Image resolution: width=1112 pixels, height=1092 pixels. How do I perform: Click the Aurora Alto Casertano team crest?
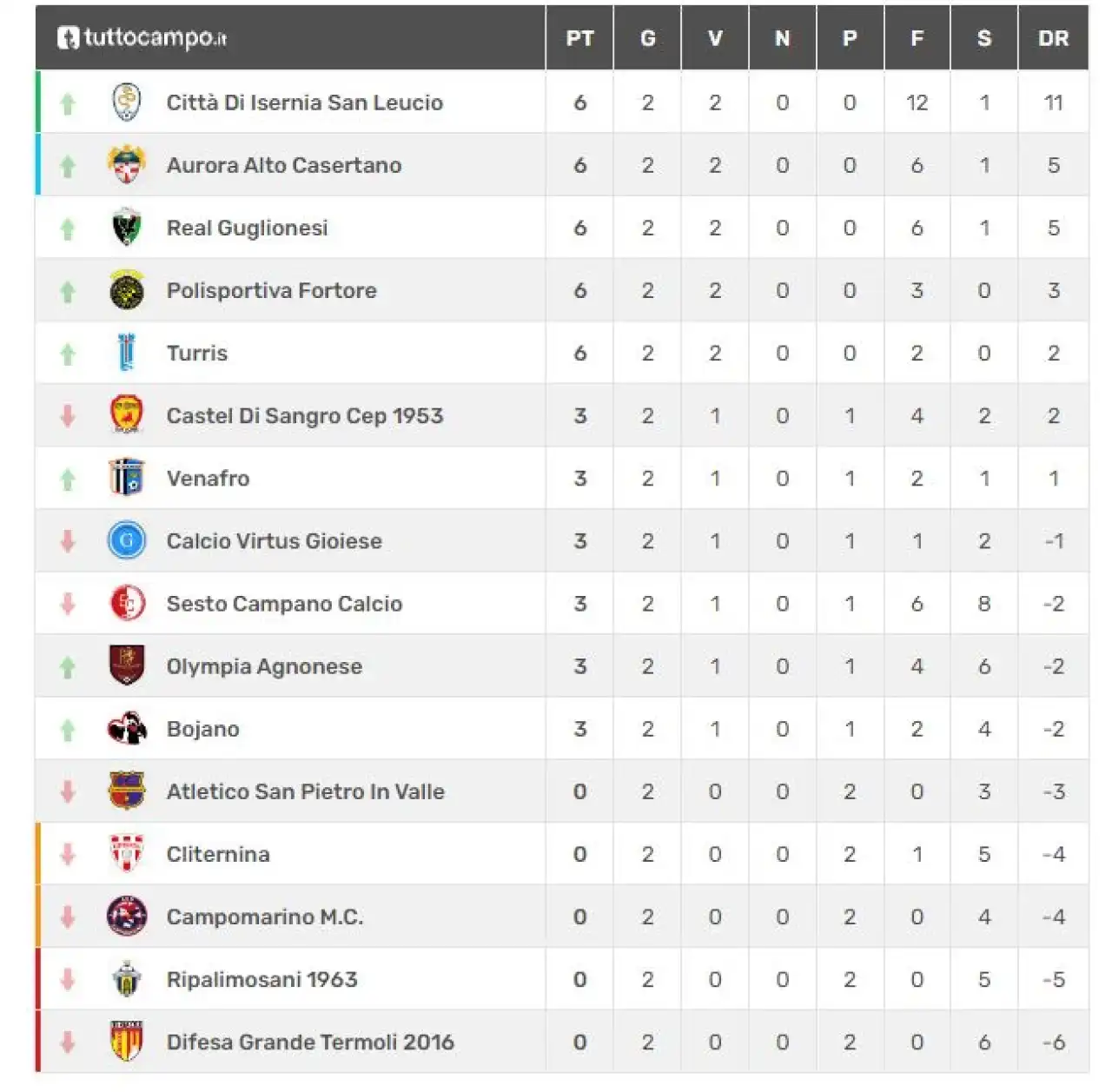point(127,165)
